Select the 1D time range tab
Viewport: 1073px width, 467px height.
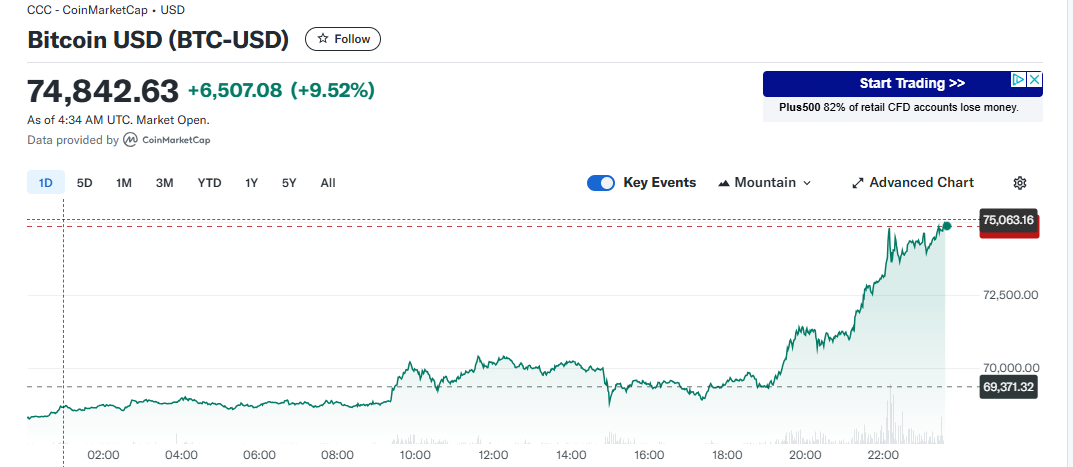[46, 183]
